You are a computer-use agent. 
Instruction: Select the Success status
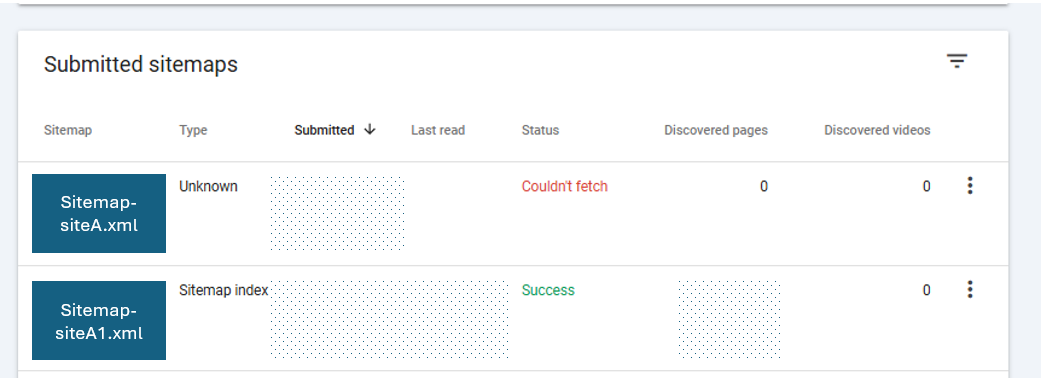(548, 290)
